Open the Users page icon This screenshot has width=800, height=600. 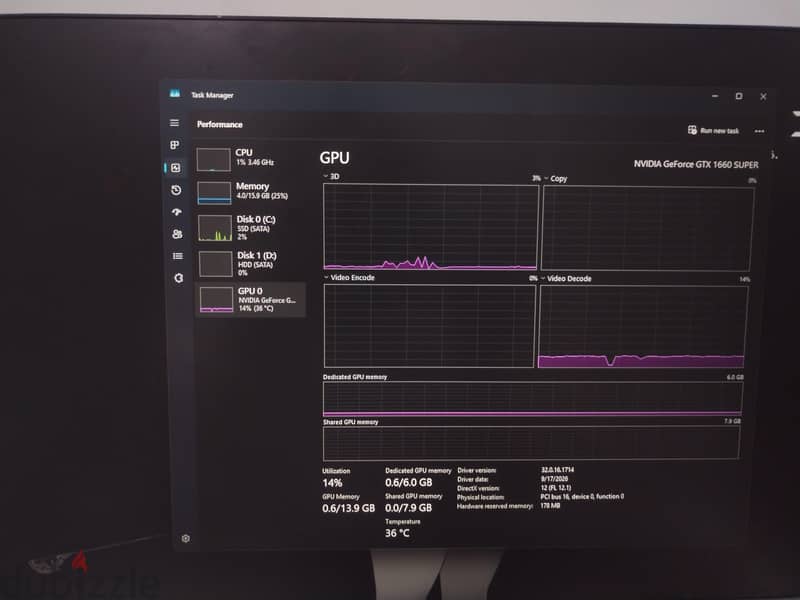pos(177,234)
